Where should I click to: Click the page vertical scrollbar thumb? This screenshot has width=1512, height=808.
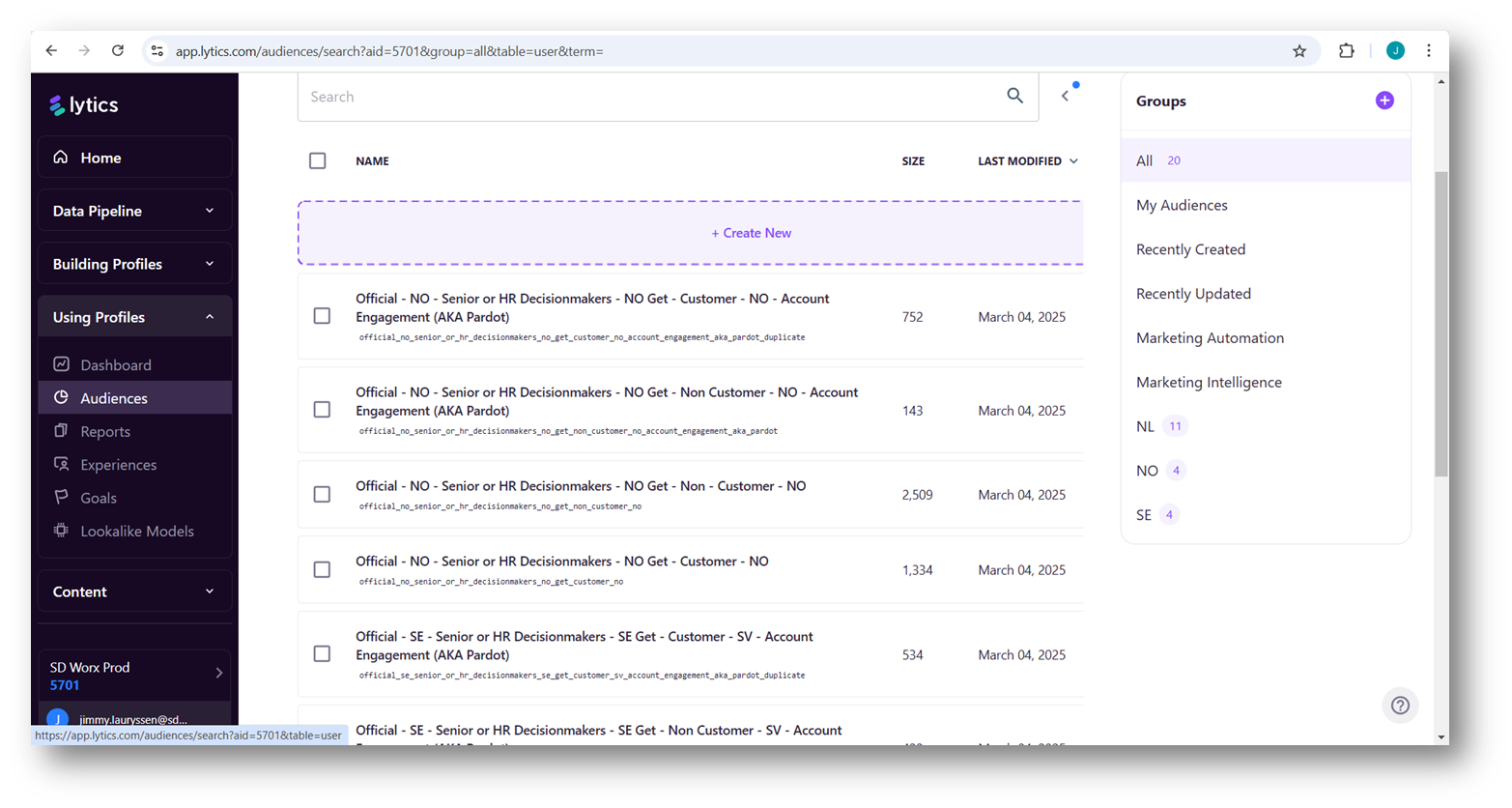[x=1441, y=324]
